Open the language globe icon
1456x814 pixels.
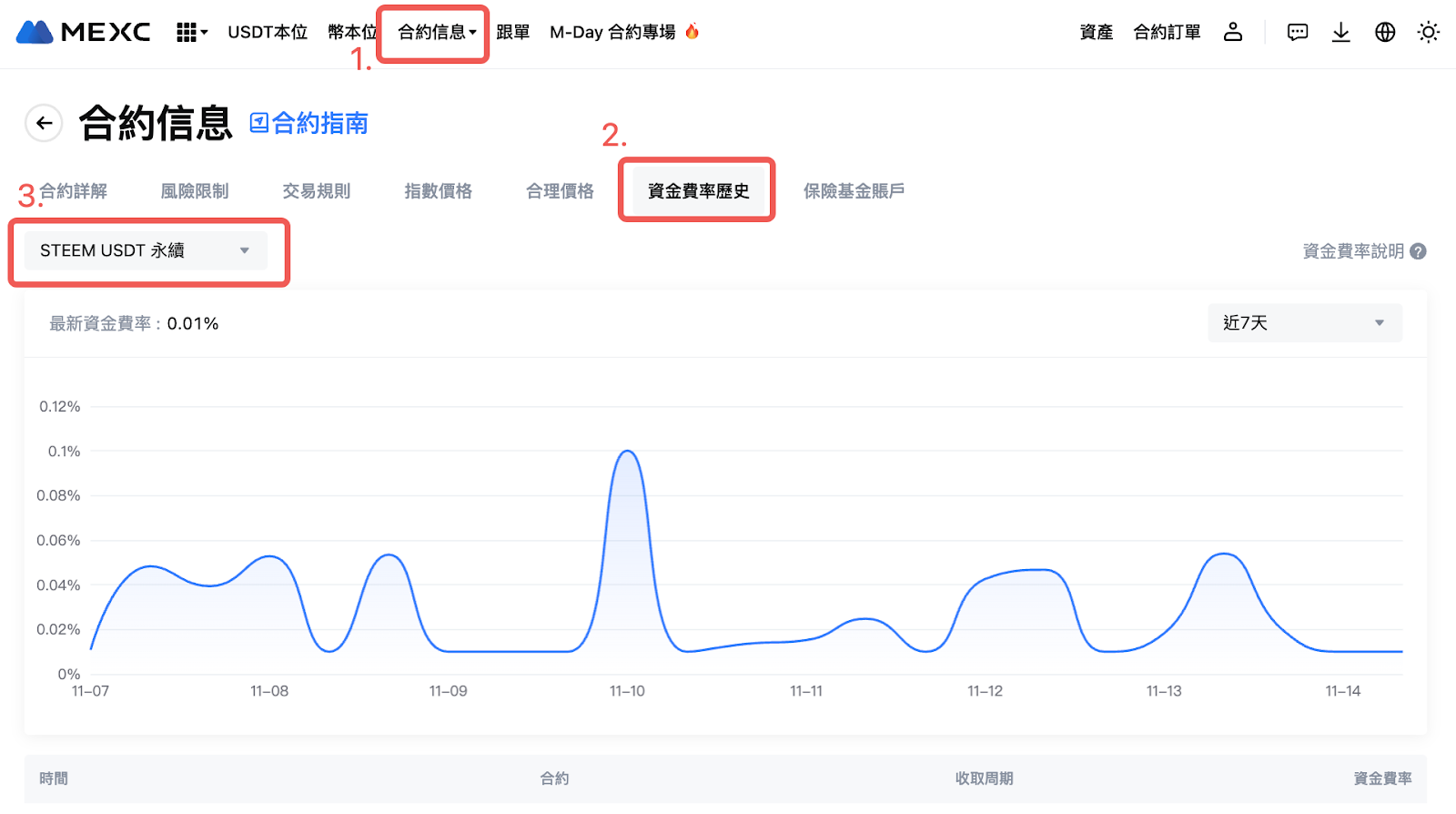[1385, 33]
